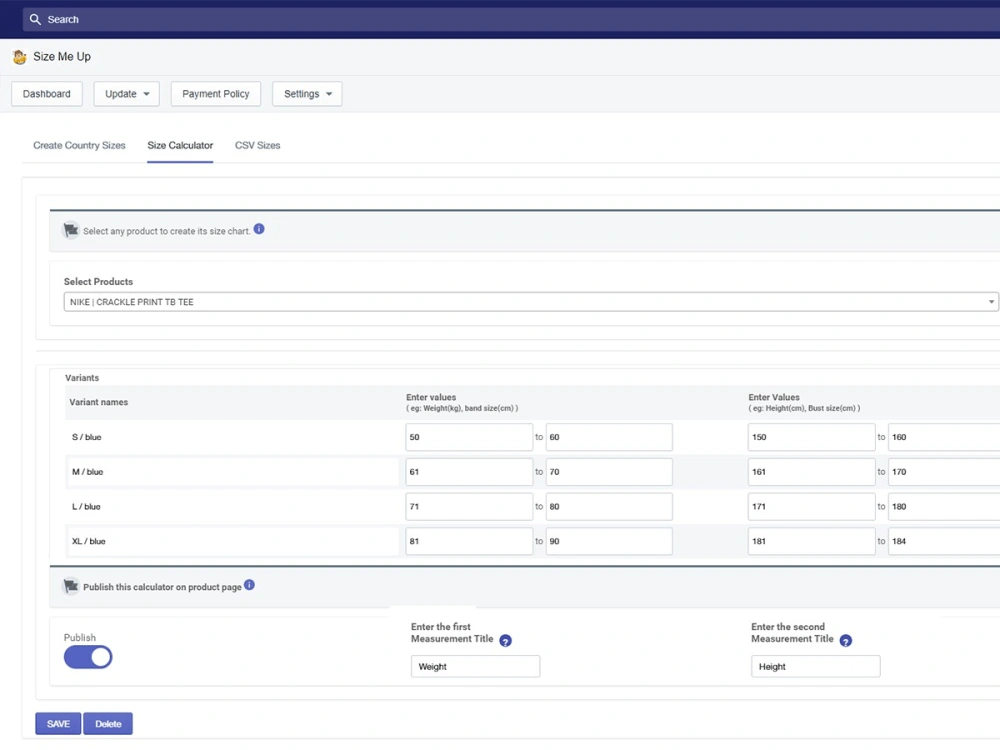Edit S / blue maximum height 160
1000x750 pixels.
click(944, 438)
